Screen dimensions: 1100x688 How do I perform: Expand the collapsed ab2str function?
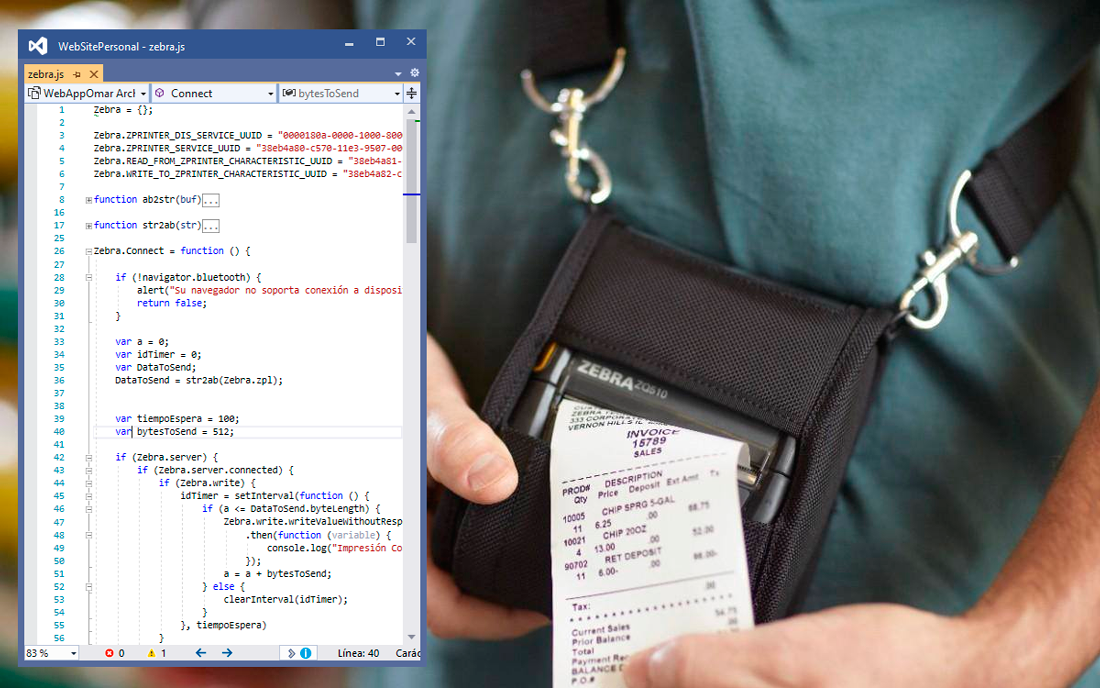coord(89,200)
